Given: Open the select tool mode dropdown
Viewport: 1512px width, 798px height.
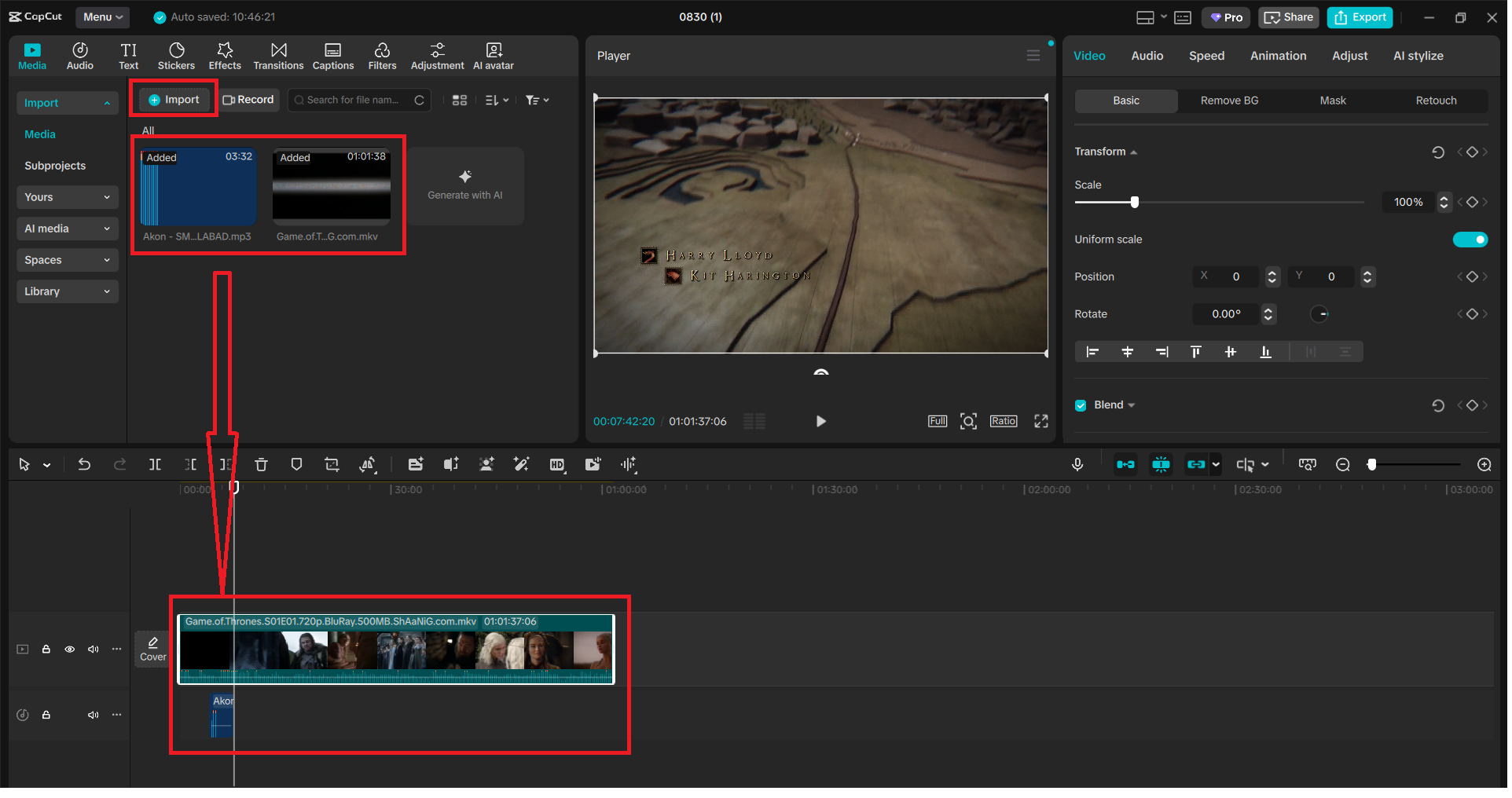Looking at the screenshot, I should point(47,466).
